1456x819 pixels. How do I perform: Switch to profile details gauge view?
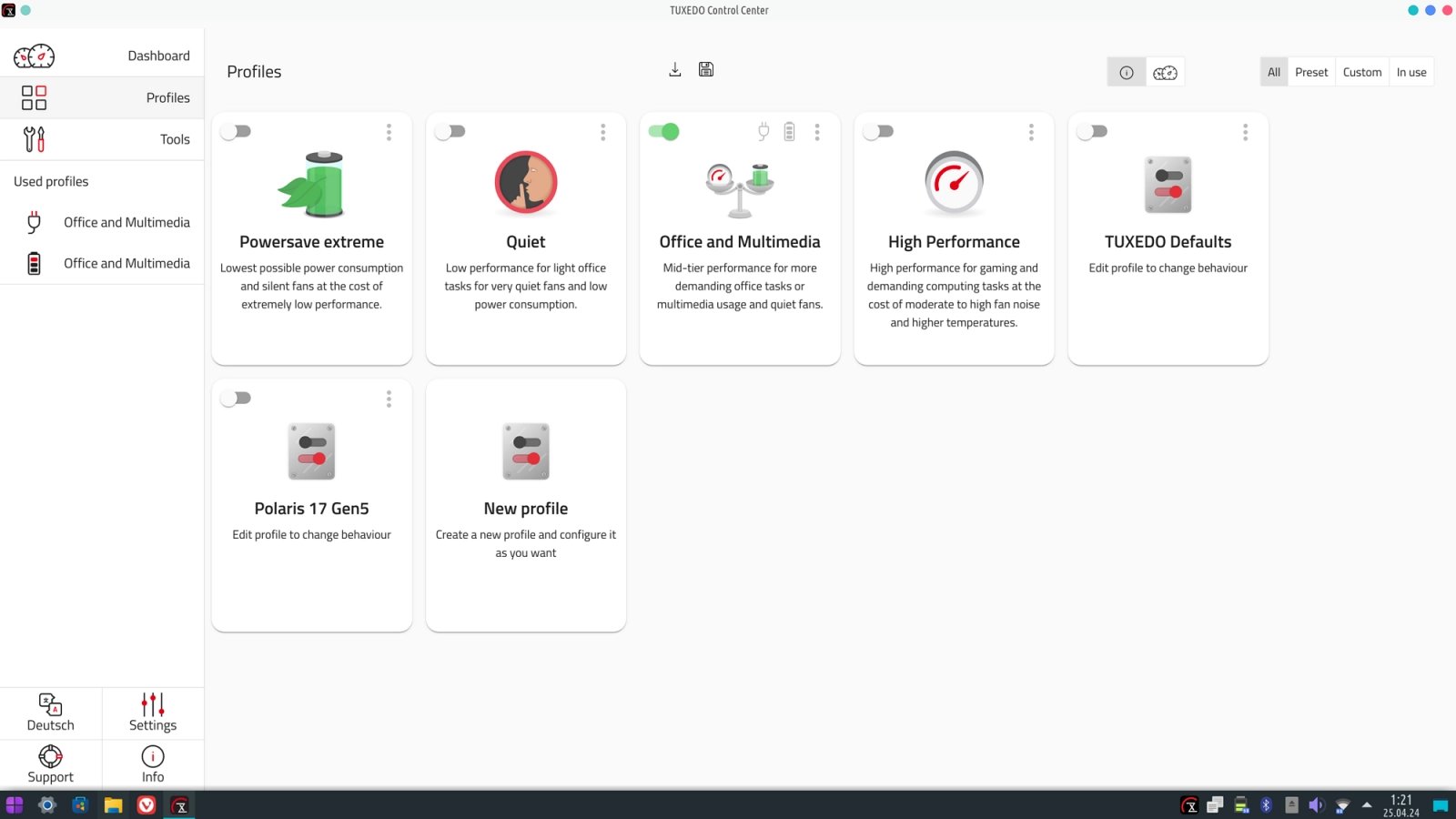tap(1165, 73)
